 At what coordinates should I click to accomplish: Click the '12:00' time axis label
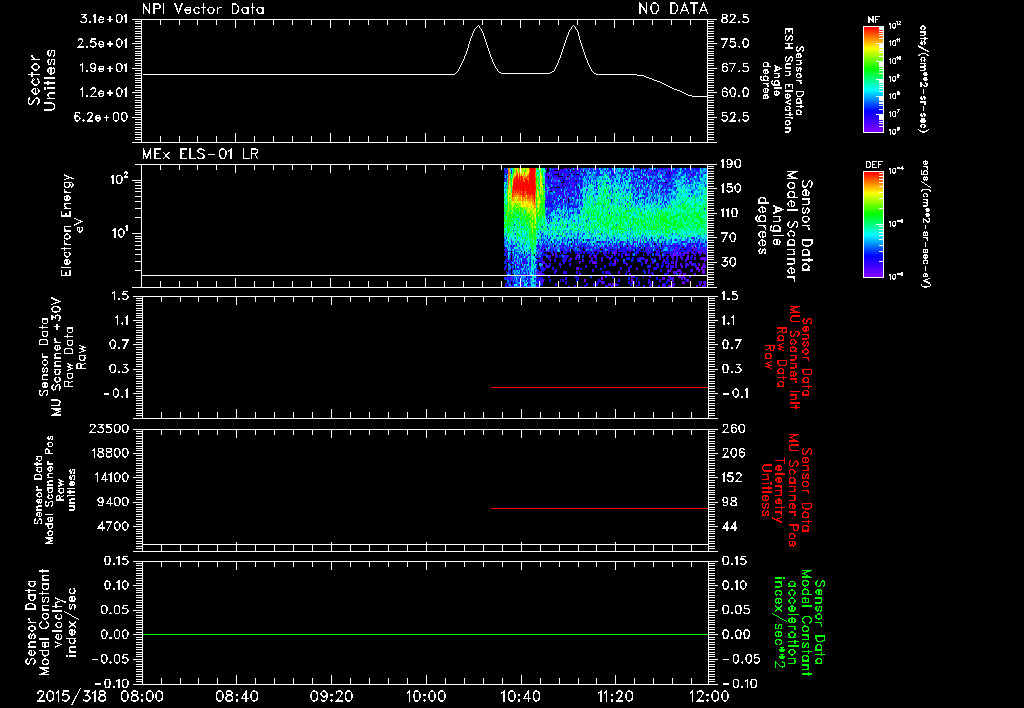click(710, 696)
